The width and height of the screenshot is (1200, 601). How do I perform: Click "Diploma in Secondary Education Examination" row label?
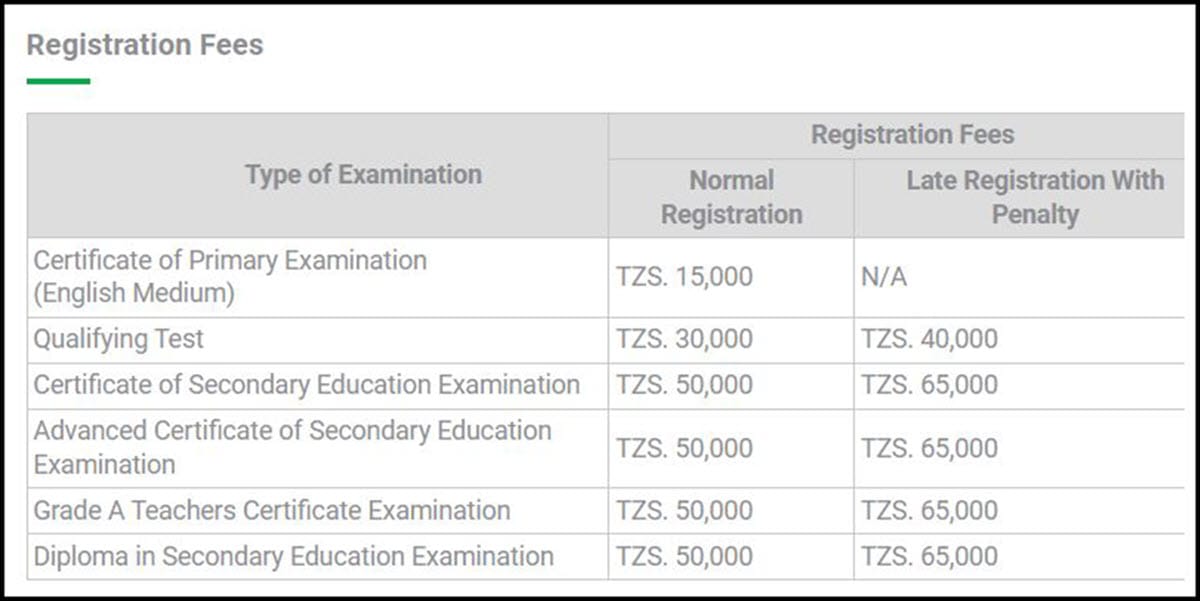point(293,556)
